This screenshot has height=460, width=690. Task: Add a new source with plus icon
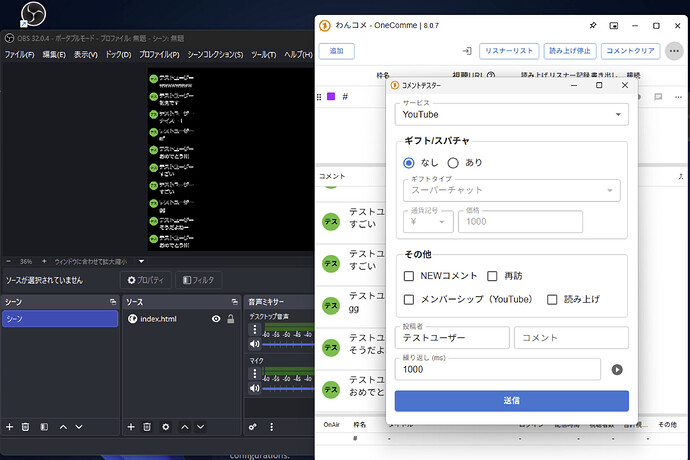coord(130,427)
